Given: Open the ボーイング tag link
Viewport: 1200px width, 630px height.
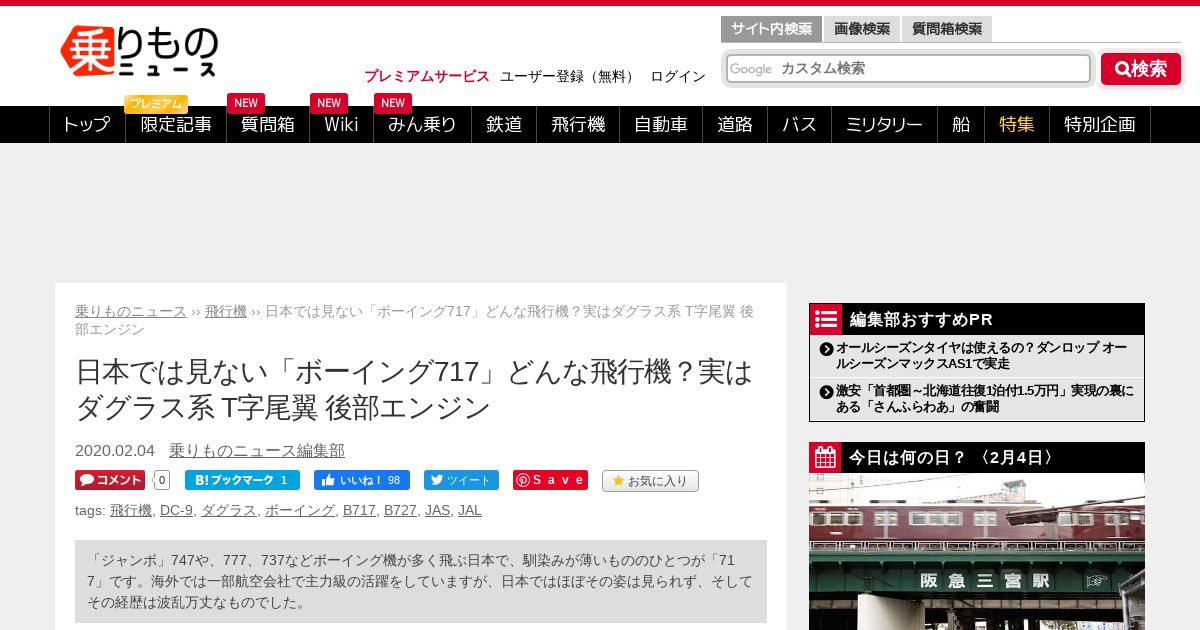Looking at the screenshot, I should point(300,510).
